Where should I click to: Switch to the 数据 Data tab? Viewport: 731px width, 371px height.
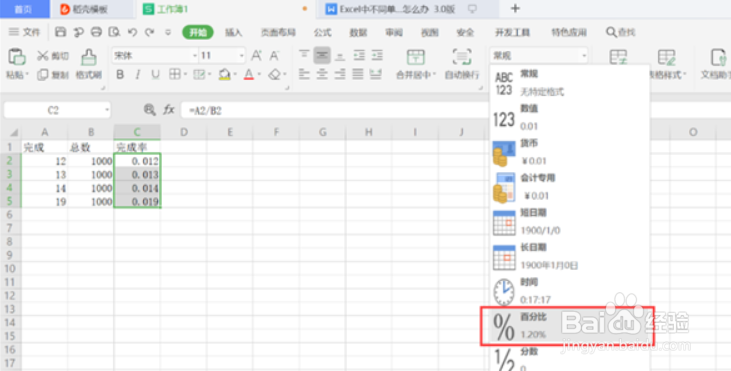358,32
